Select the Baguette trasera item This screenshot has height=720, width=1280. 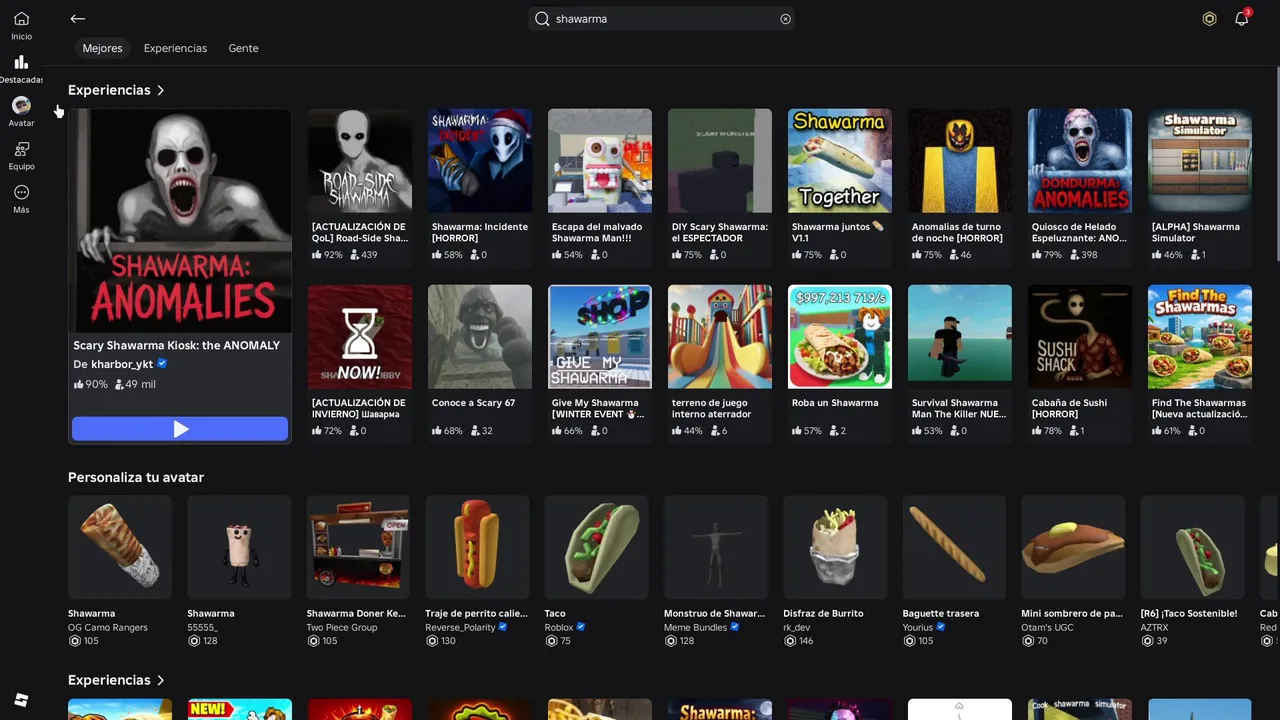coord(954,547)
